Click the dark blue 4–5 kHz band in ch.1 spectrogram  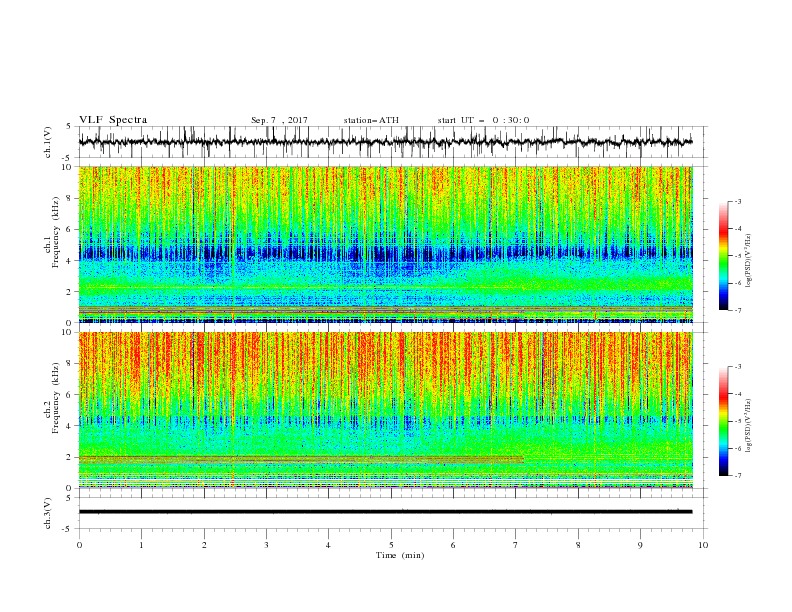[385, 252]
